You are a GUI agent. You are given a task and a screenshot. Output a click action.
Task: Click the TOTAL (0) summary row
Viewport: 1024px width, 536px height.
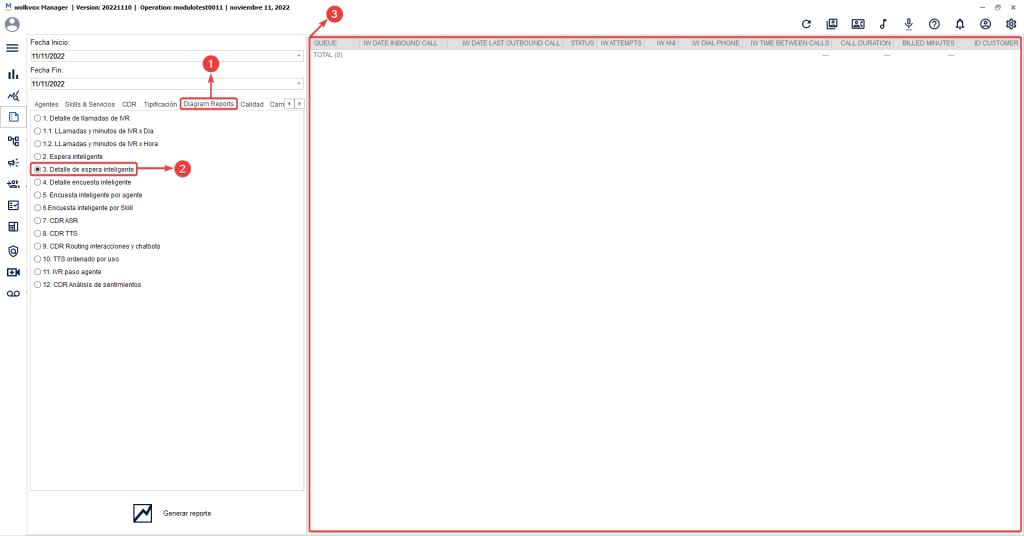coord(664,55)
